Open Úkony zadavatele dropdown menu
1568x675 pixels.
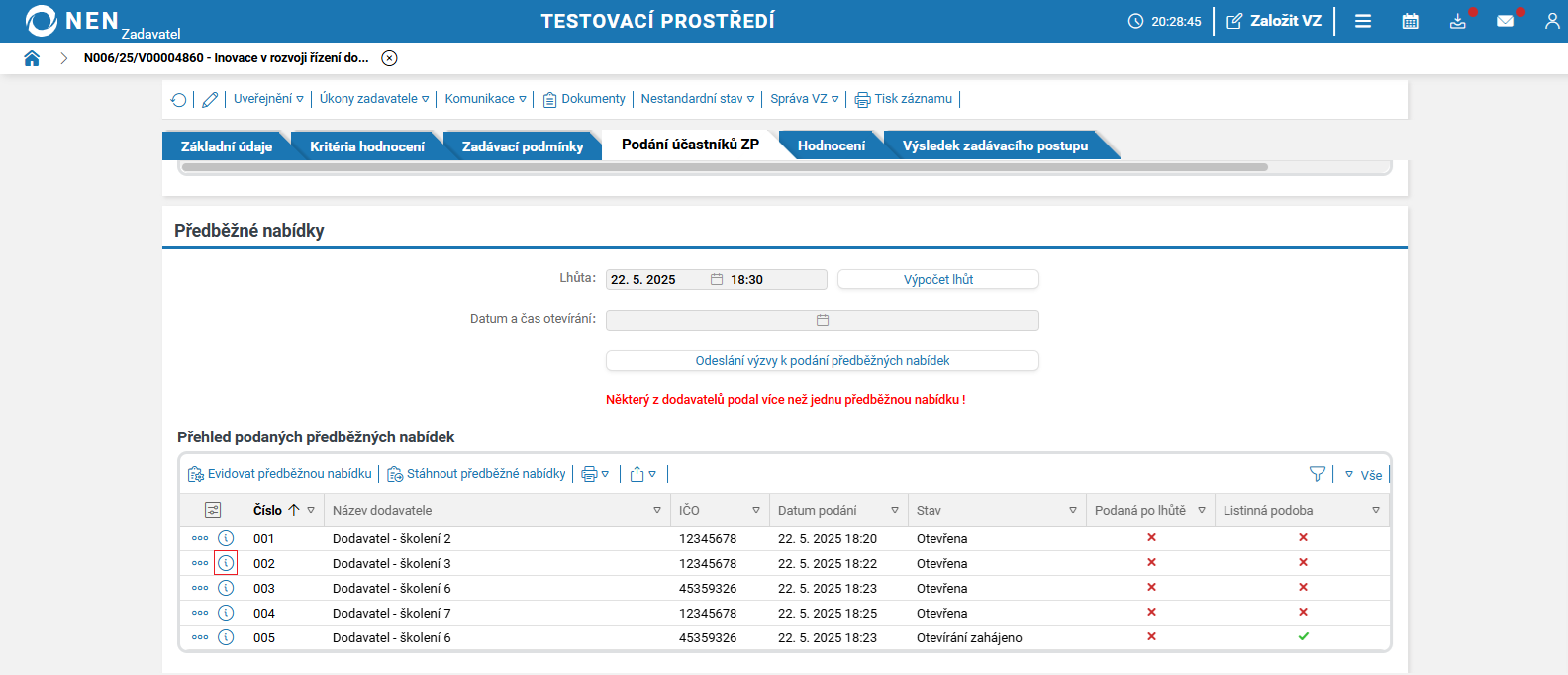click(374, 99)
